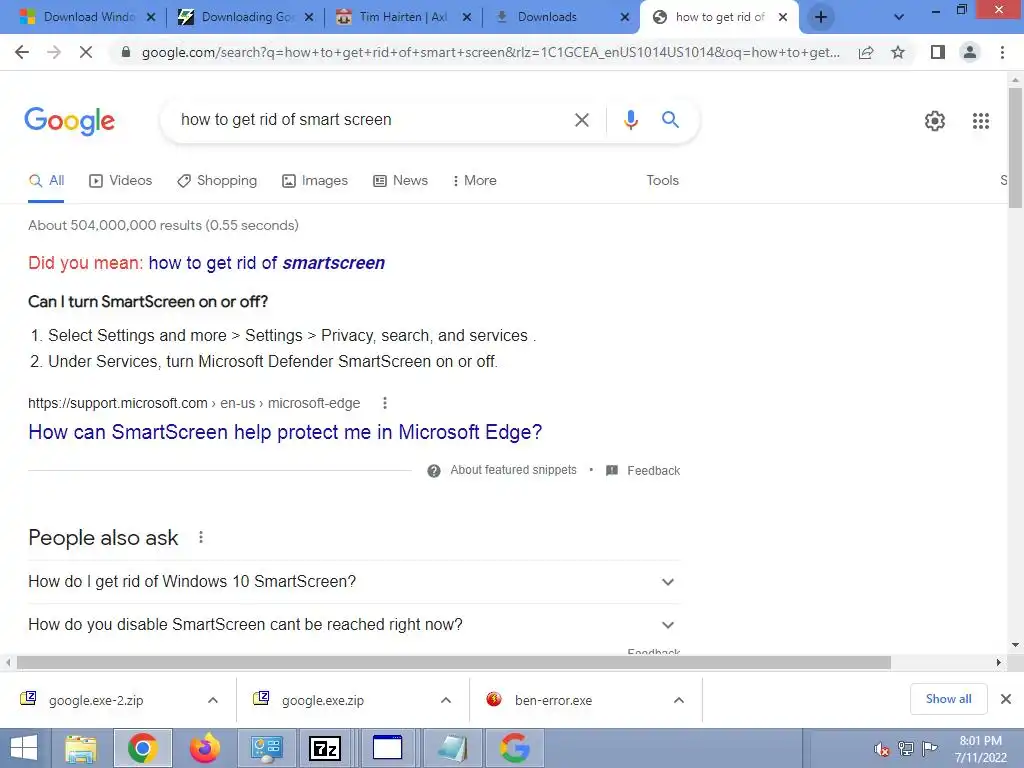The width and height of the screenshot is (1024, 768).
Task: Start voice search with the microphone
Action: pos(630,120)
